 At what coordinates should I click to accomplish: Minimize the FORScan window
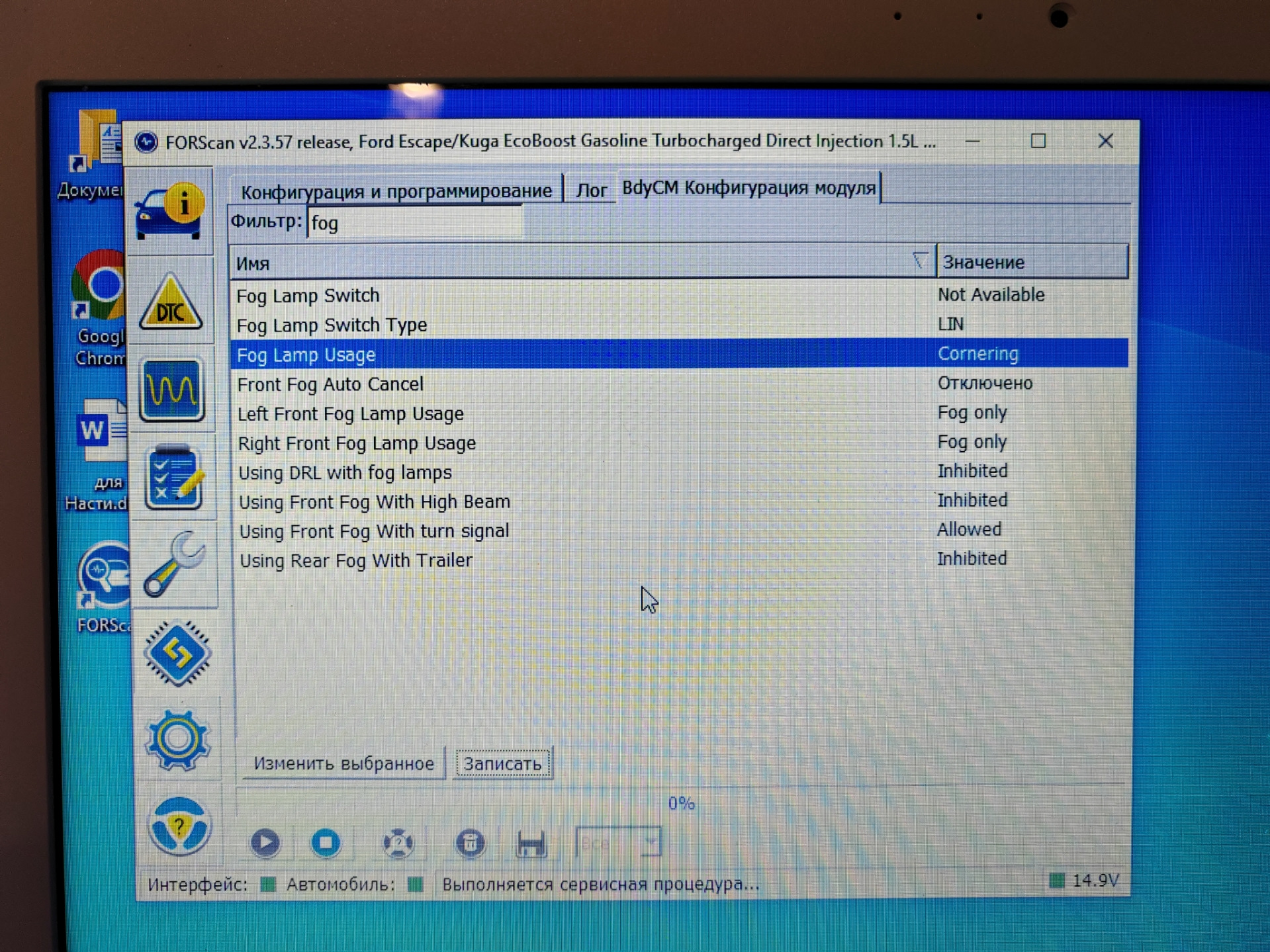972,141
